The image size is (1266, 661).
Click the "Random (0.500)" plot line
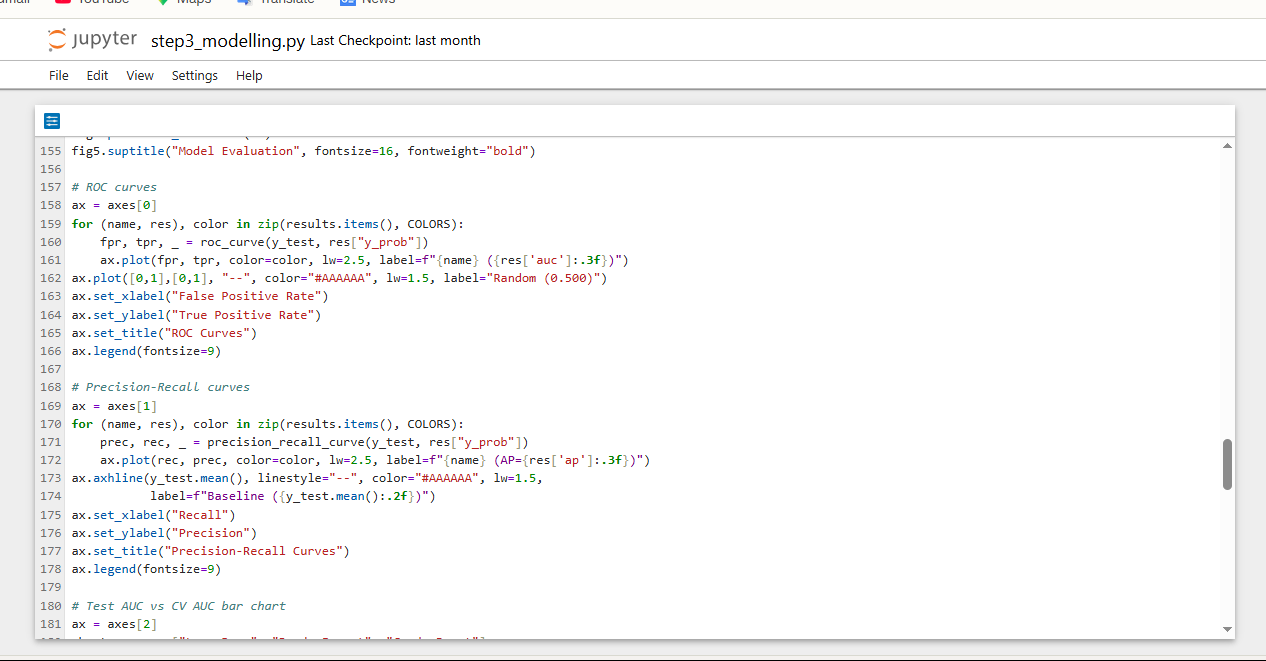coord(339,278)
